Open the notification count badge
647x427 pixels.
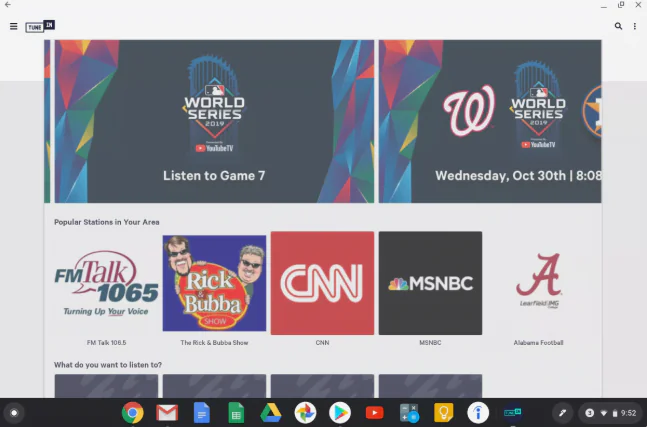[590, 413]
